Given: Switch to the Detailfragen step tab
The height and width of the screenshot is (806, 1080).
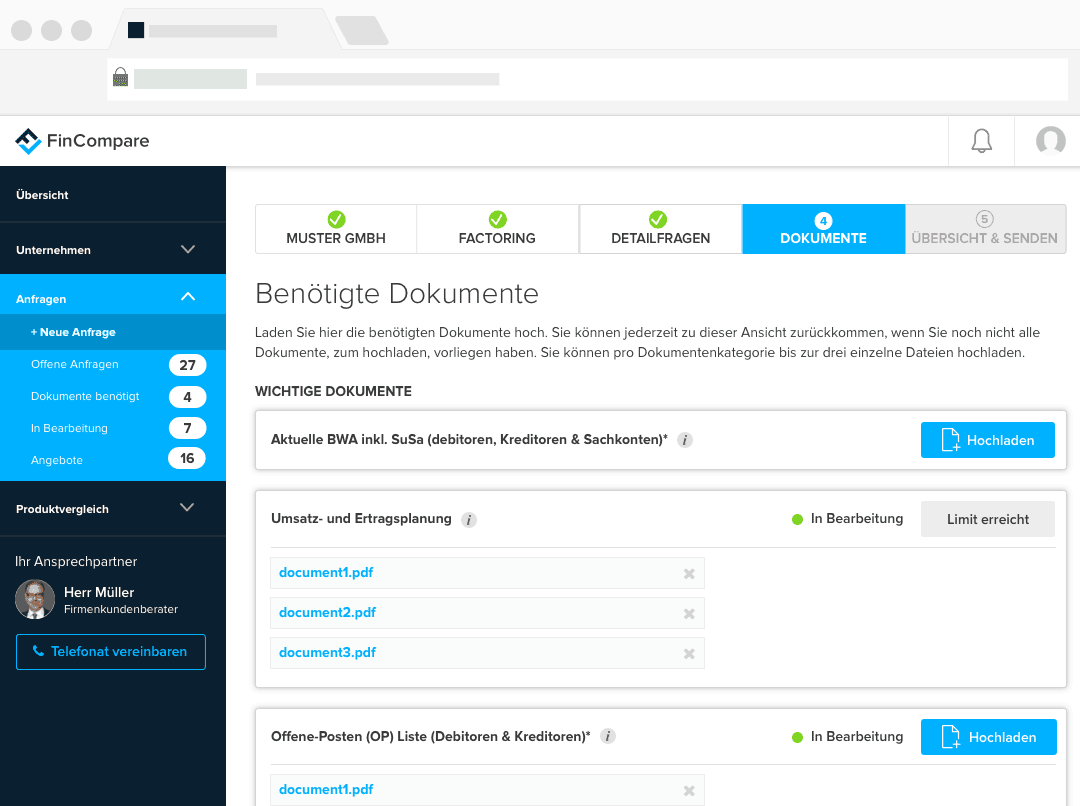Looking at the screenshot, I should (x=660, y=229).
